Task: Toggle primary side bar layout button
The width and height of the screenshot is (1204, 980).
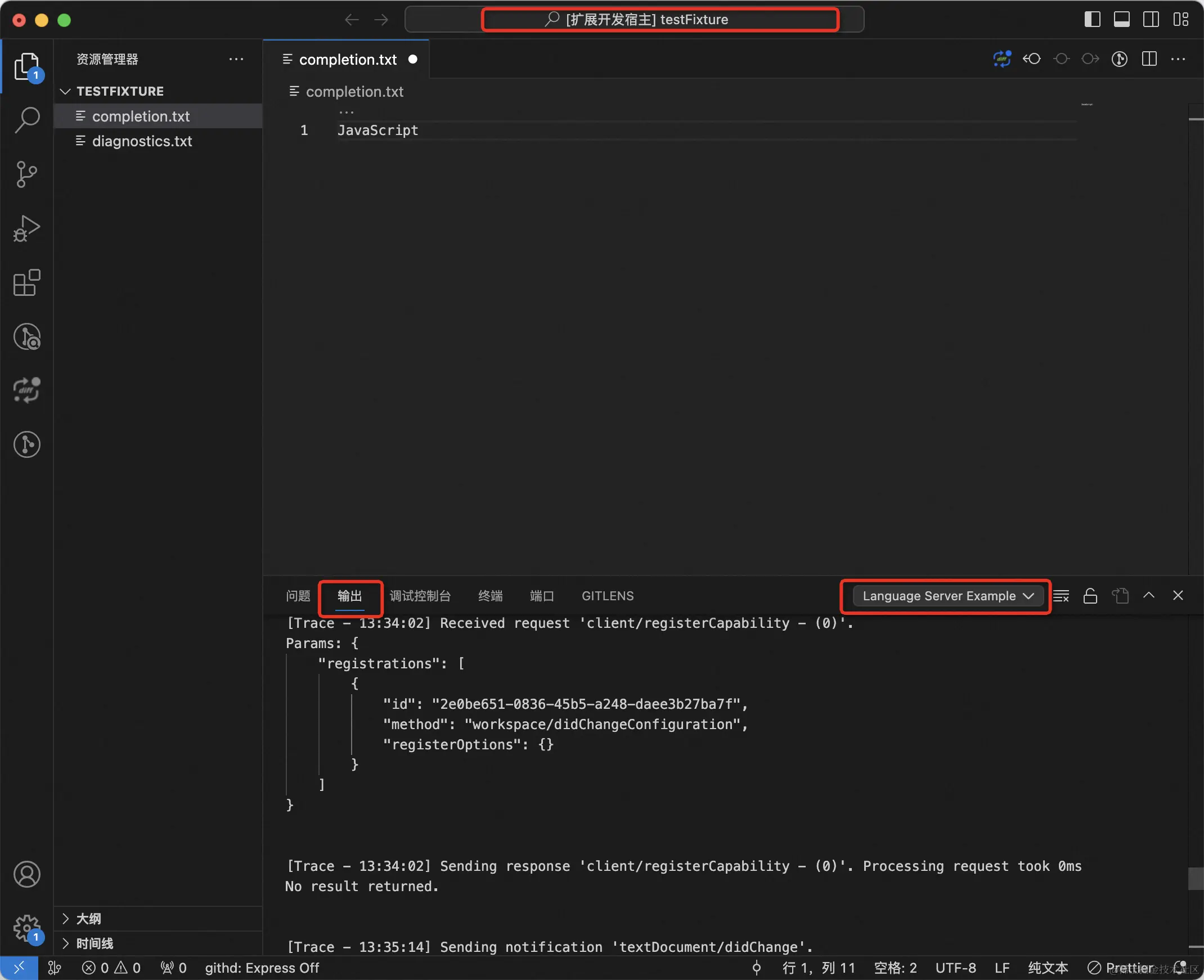Action: tap(1092, 20)
